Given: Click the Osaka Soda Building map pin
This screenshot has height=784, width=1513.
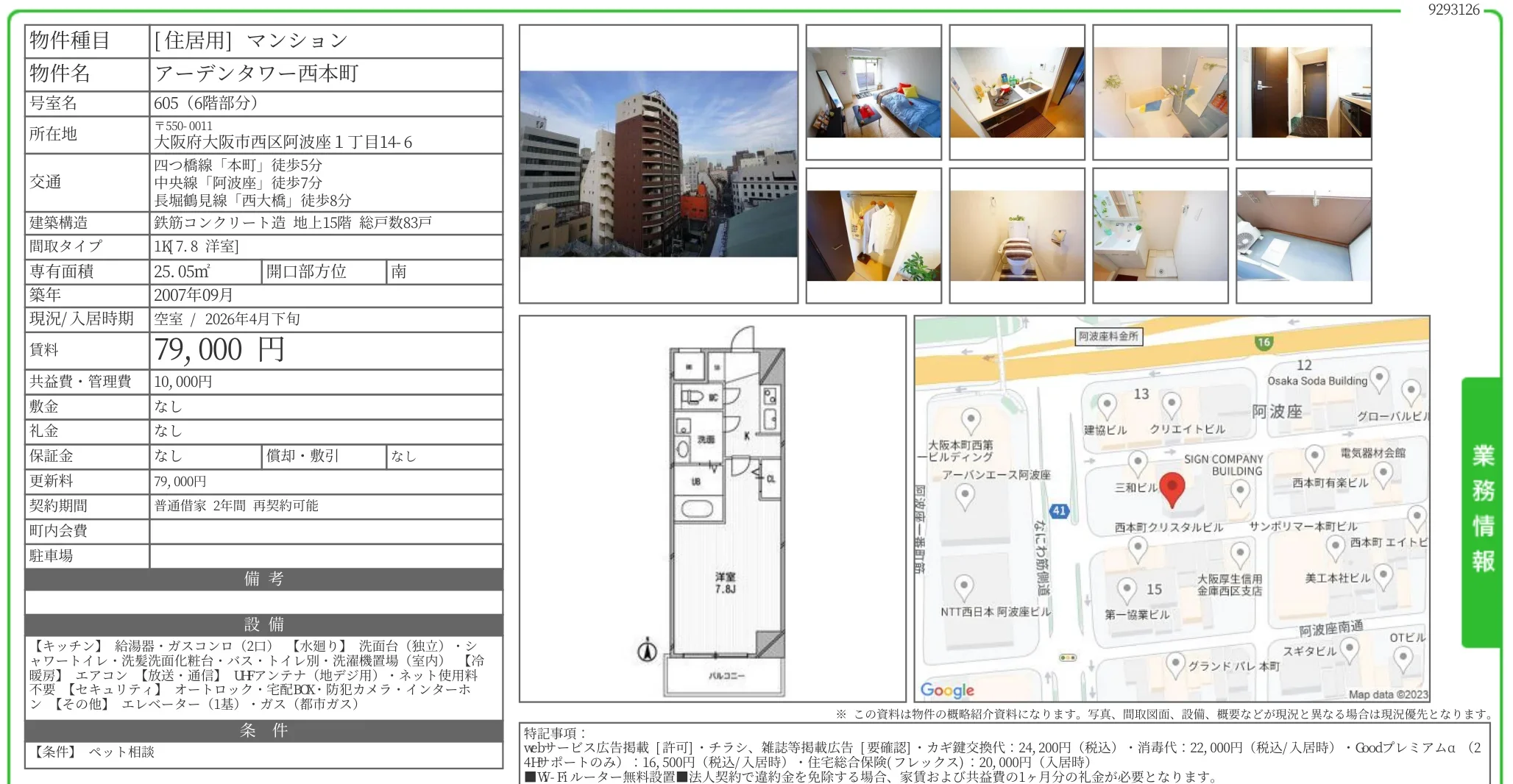Looking at the screenshot, I should pos(1378,379).
